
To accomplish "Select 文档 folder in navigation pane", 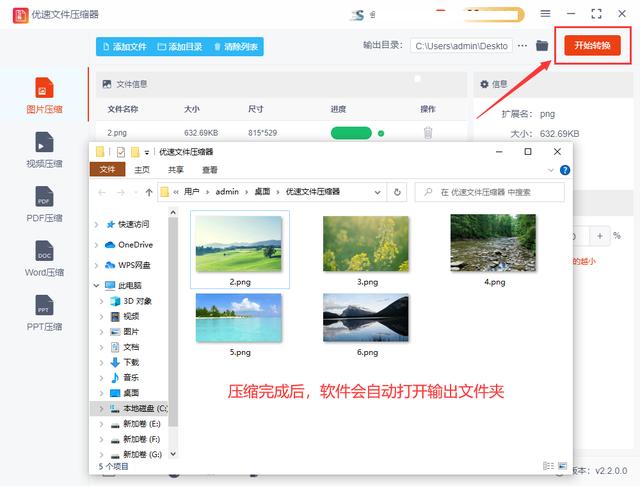I will coord(131,347).
